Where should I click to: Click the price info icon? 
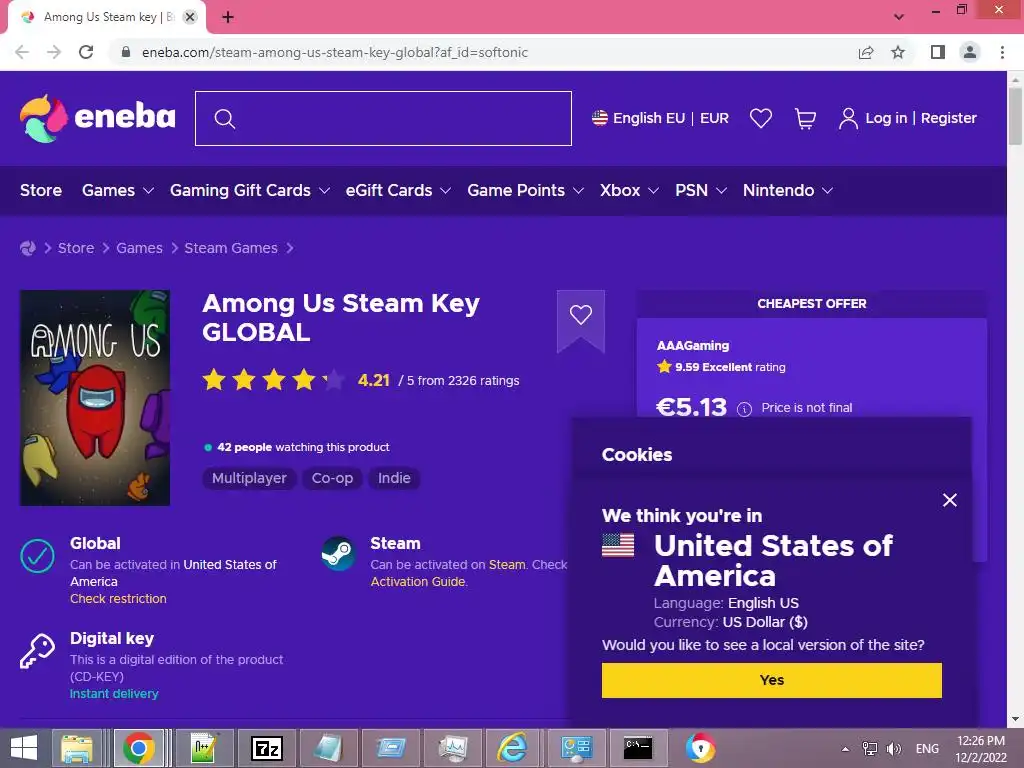(744, 409)
